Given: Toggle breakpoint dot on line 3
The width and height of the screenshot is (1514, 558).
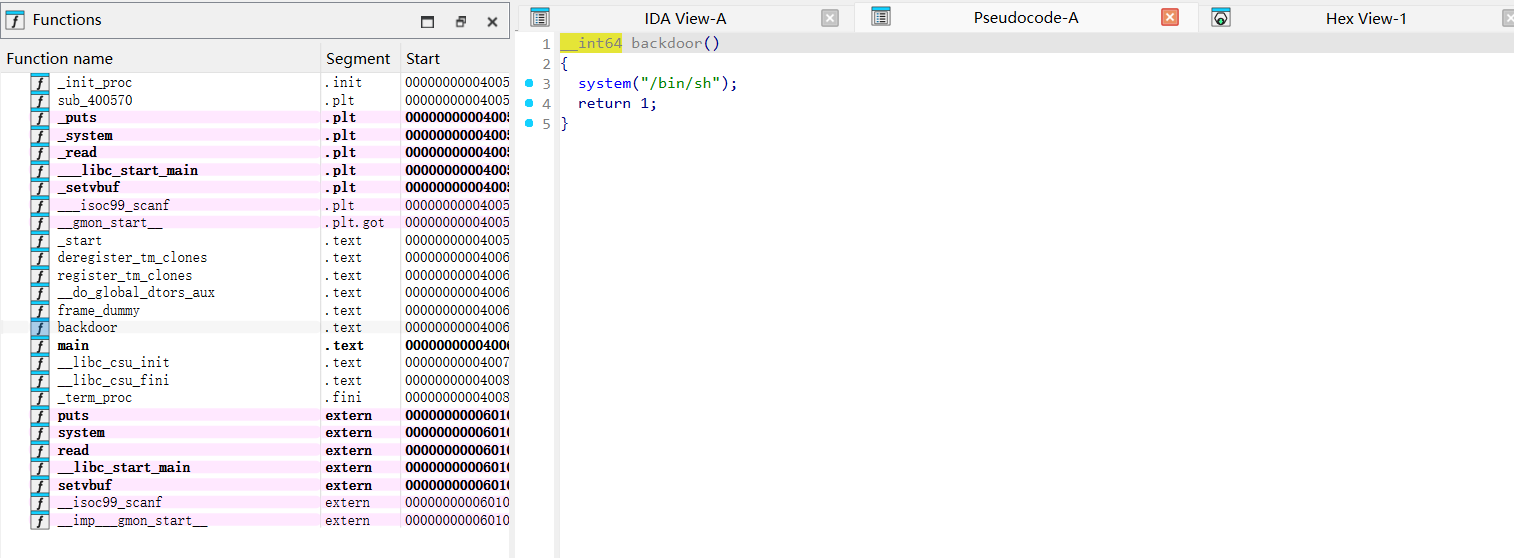Looking at the screenshot, I should click(528, 84).
